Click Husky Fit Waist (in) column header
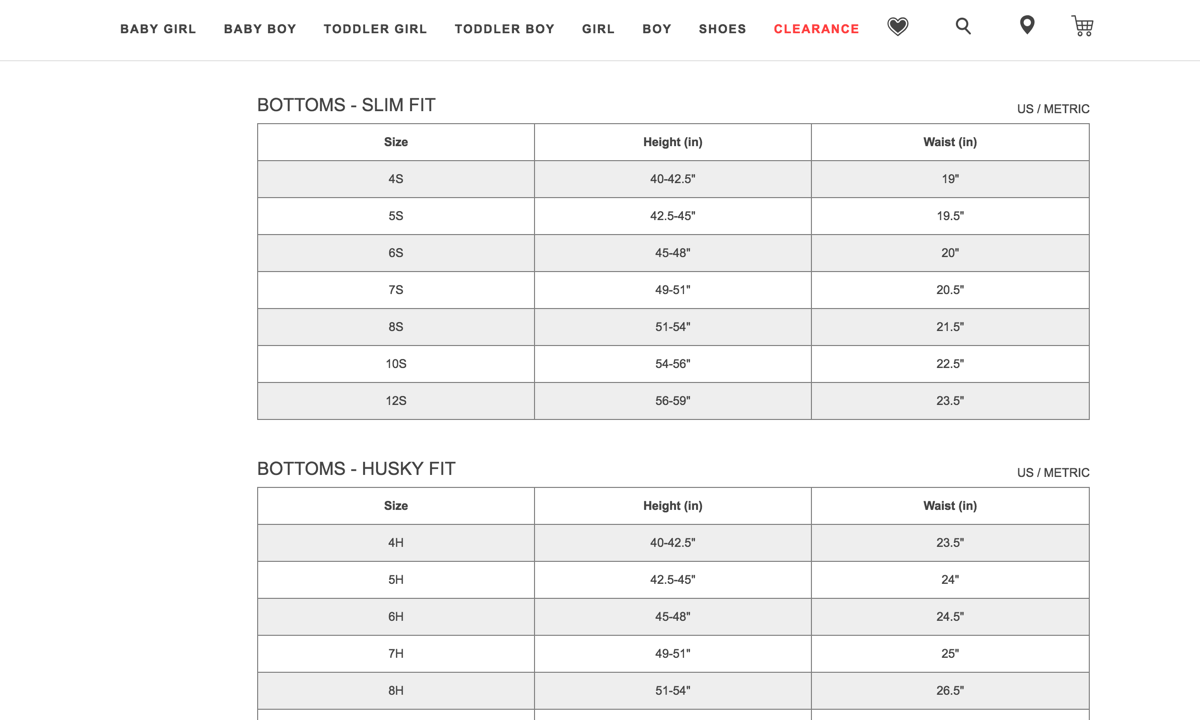 [x=950, y=506]
